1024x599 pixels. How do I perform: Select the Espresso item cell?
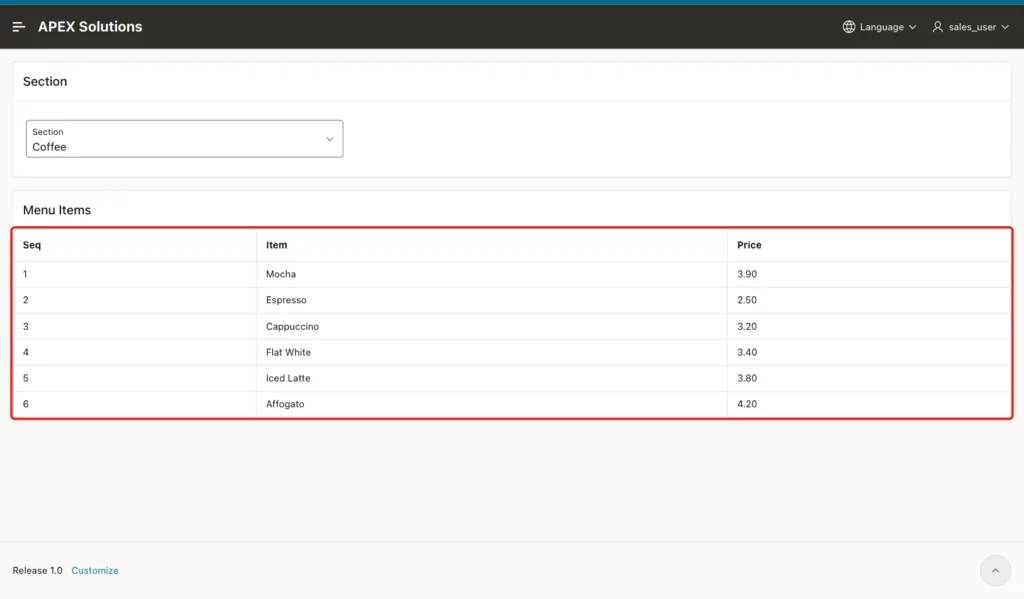point(492,300)
